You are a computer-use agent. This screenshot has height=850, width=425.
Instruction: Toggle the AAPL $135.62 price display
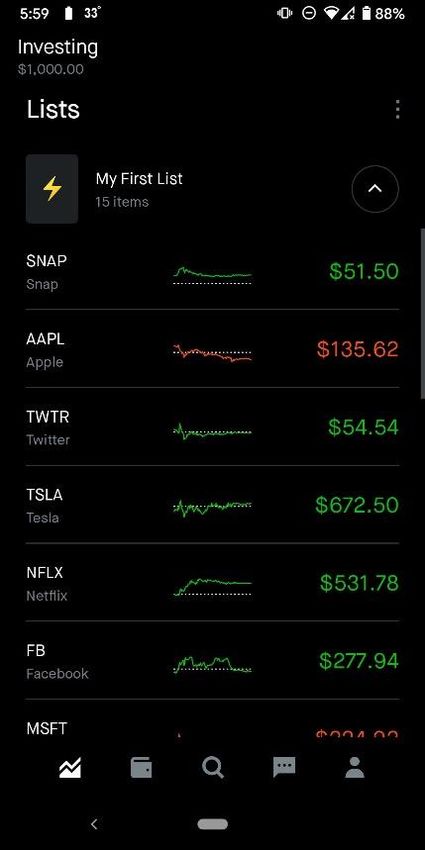coord(358,349)
